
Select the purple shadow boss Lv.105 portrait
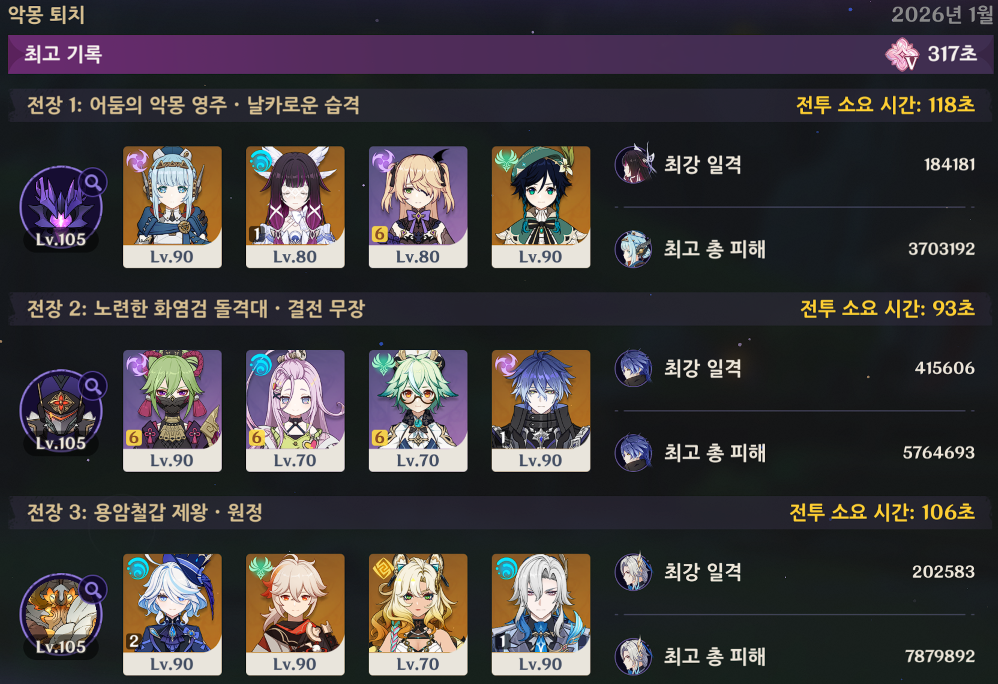[x=60, y=209]
